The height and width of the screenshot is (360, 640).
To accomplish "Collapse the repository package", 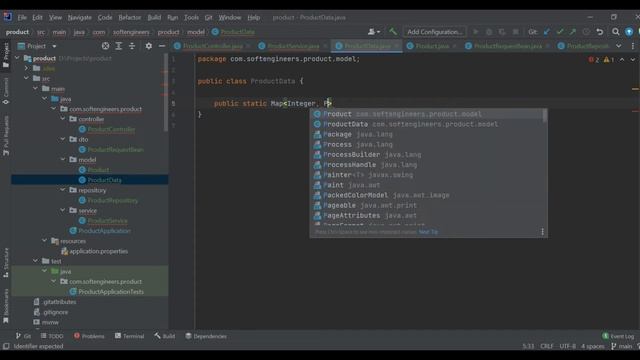I will [x=63, y=190].
